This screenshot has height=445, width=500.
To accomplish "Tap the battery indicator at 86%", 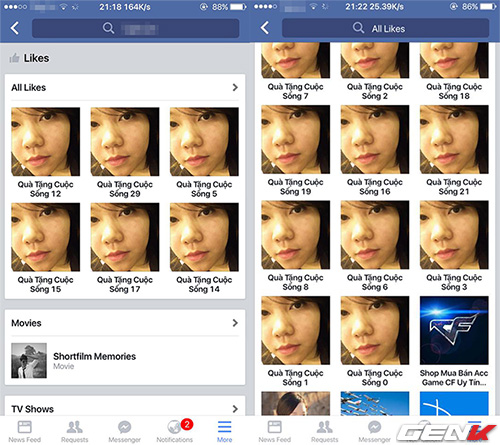I will 488,7.
